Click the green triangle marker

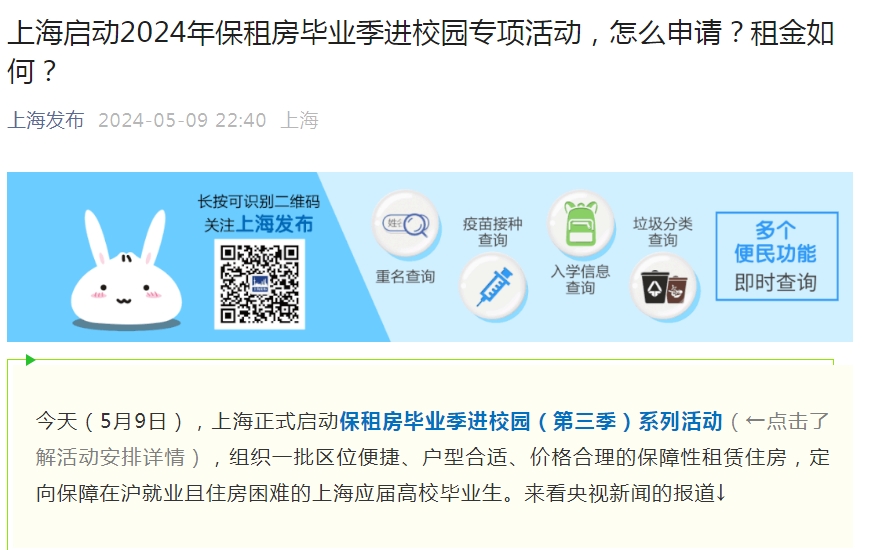(30, 360)
